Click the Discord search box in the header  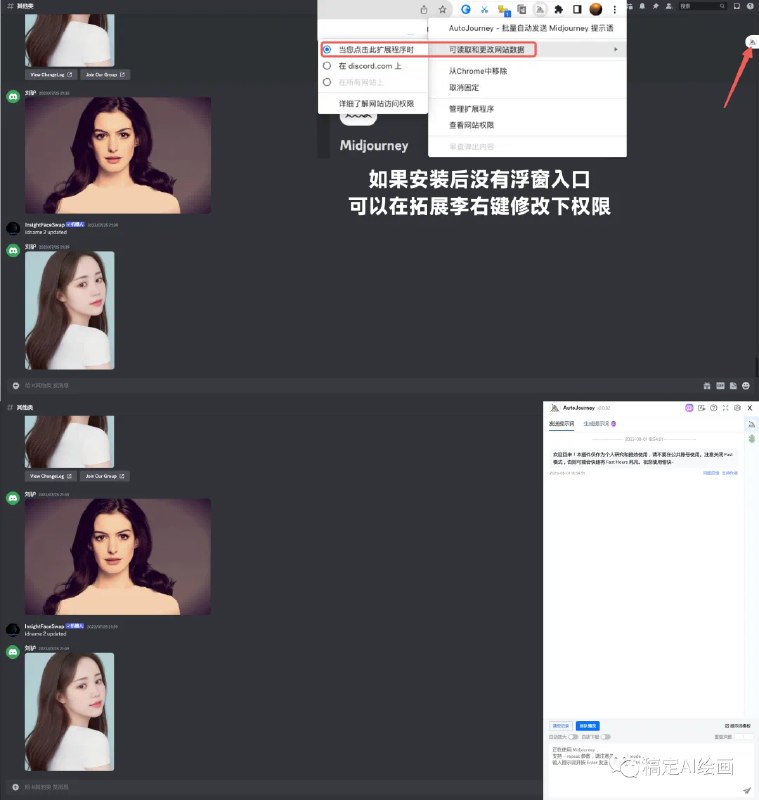tap(702, 6)
